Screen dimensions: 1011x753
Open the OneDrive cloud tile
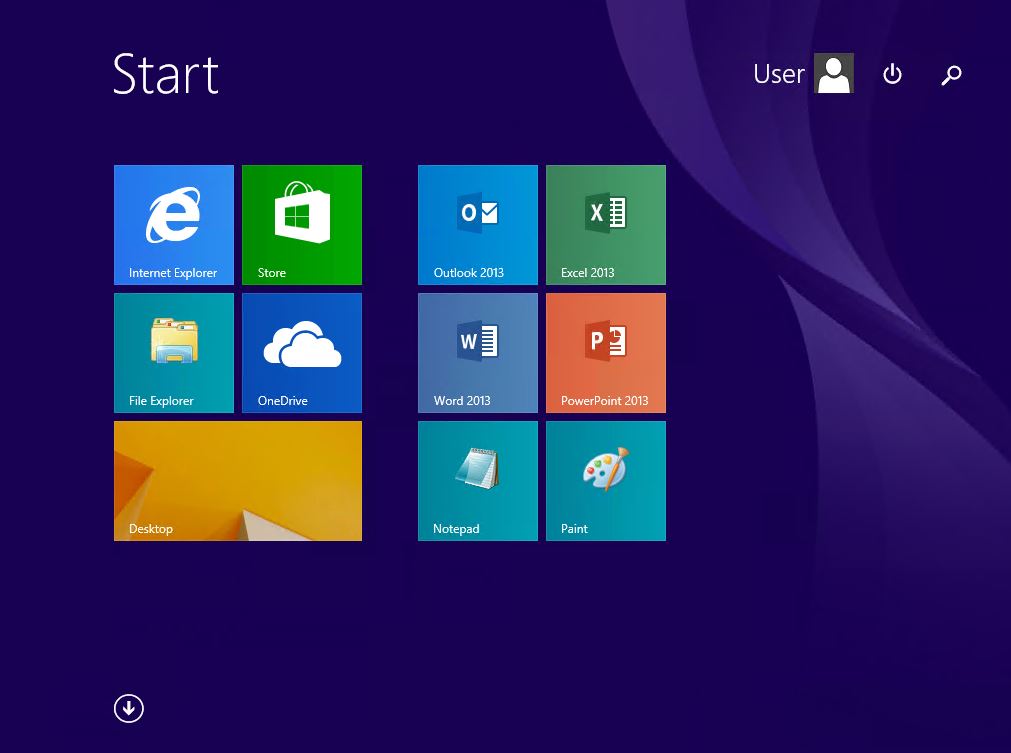(x=301, y=352)
